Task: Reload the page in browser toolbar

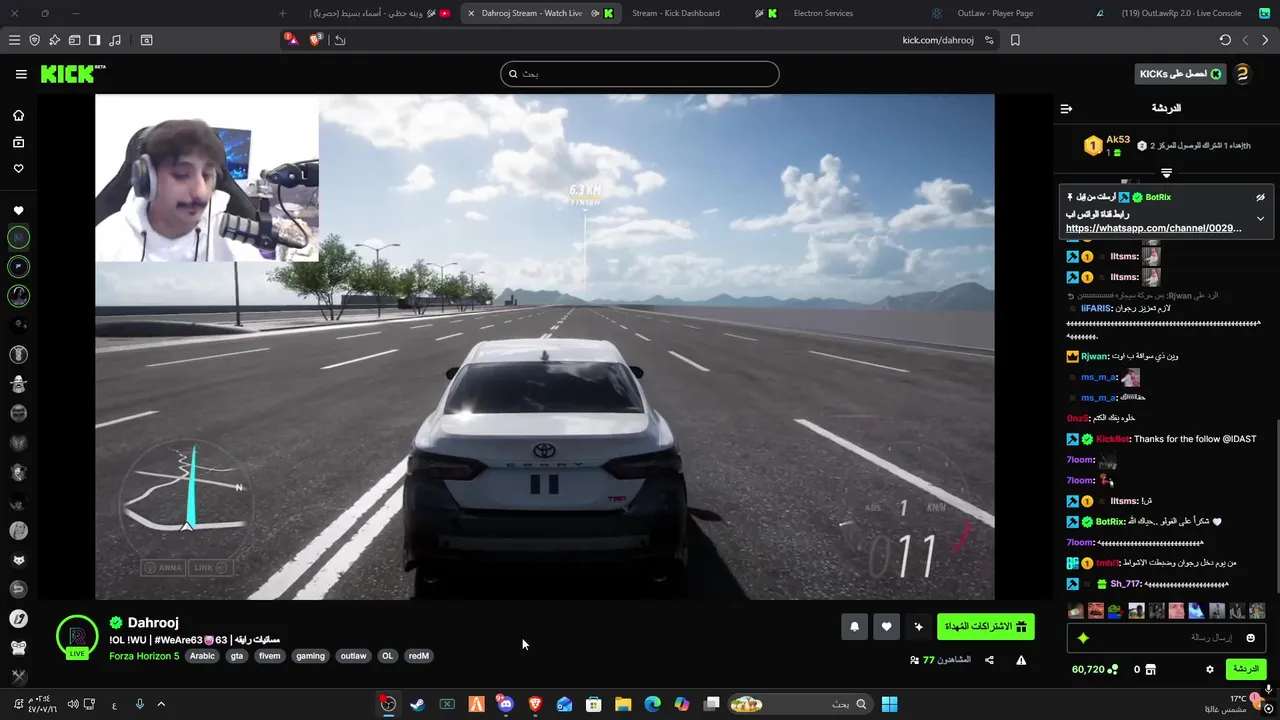Action: click(x=1225, y=40)
